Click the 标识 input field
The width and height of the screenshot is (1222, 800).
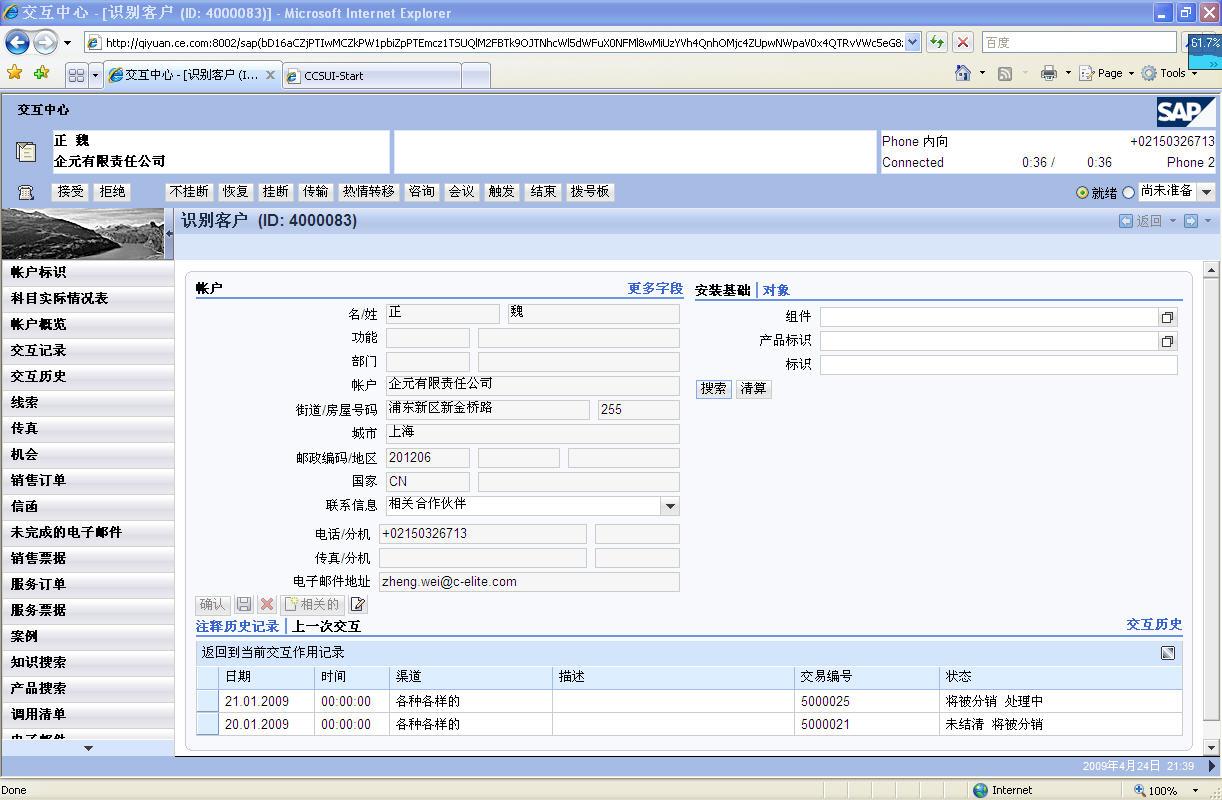click(x=998, y=365)
